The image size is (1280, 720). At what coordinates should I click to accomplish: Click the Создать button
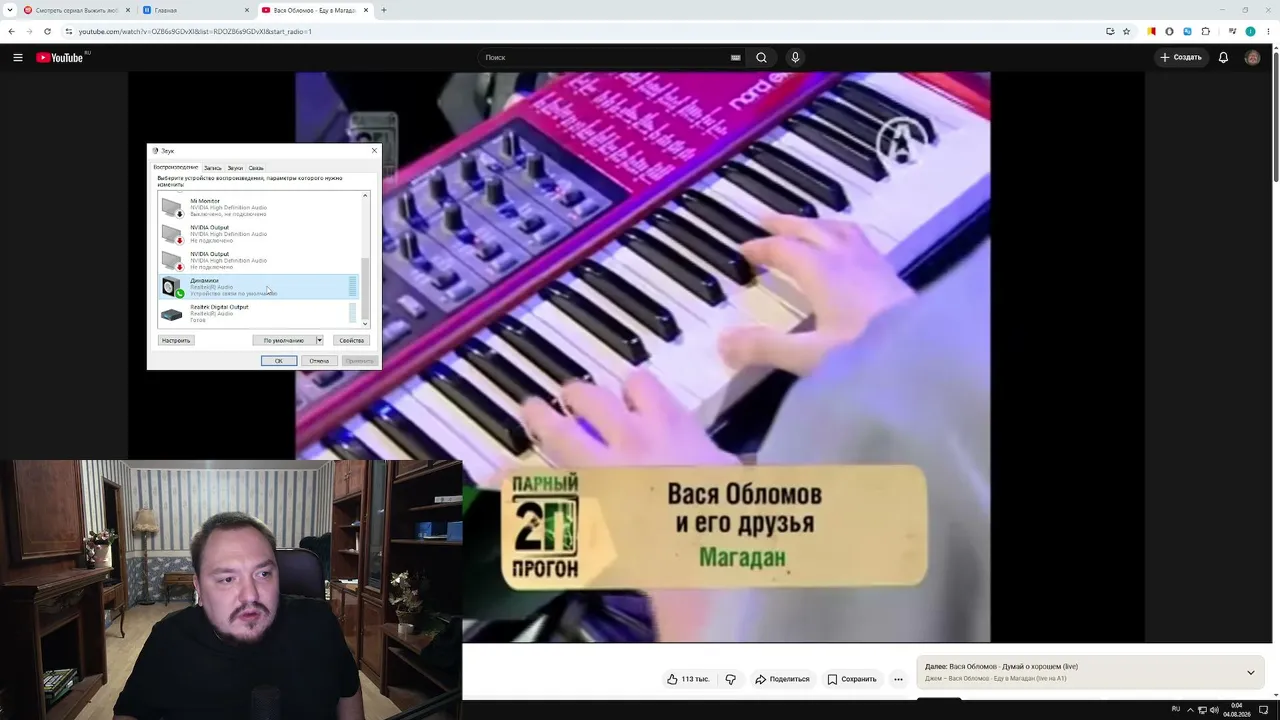point(1181,58)
